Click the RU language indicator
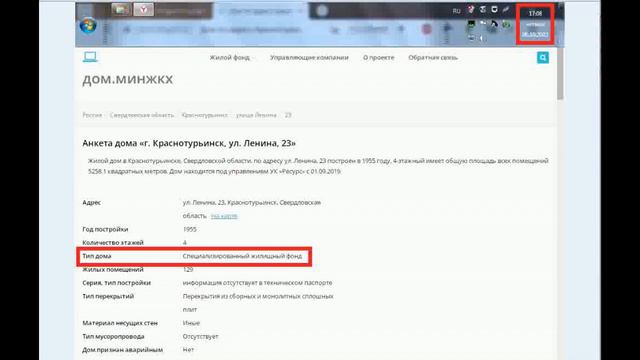 pyautogui.click(x=456, y=11)
